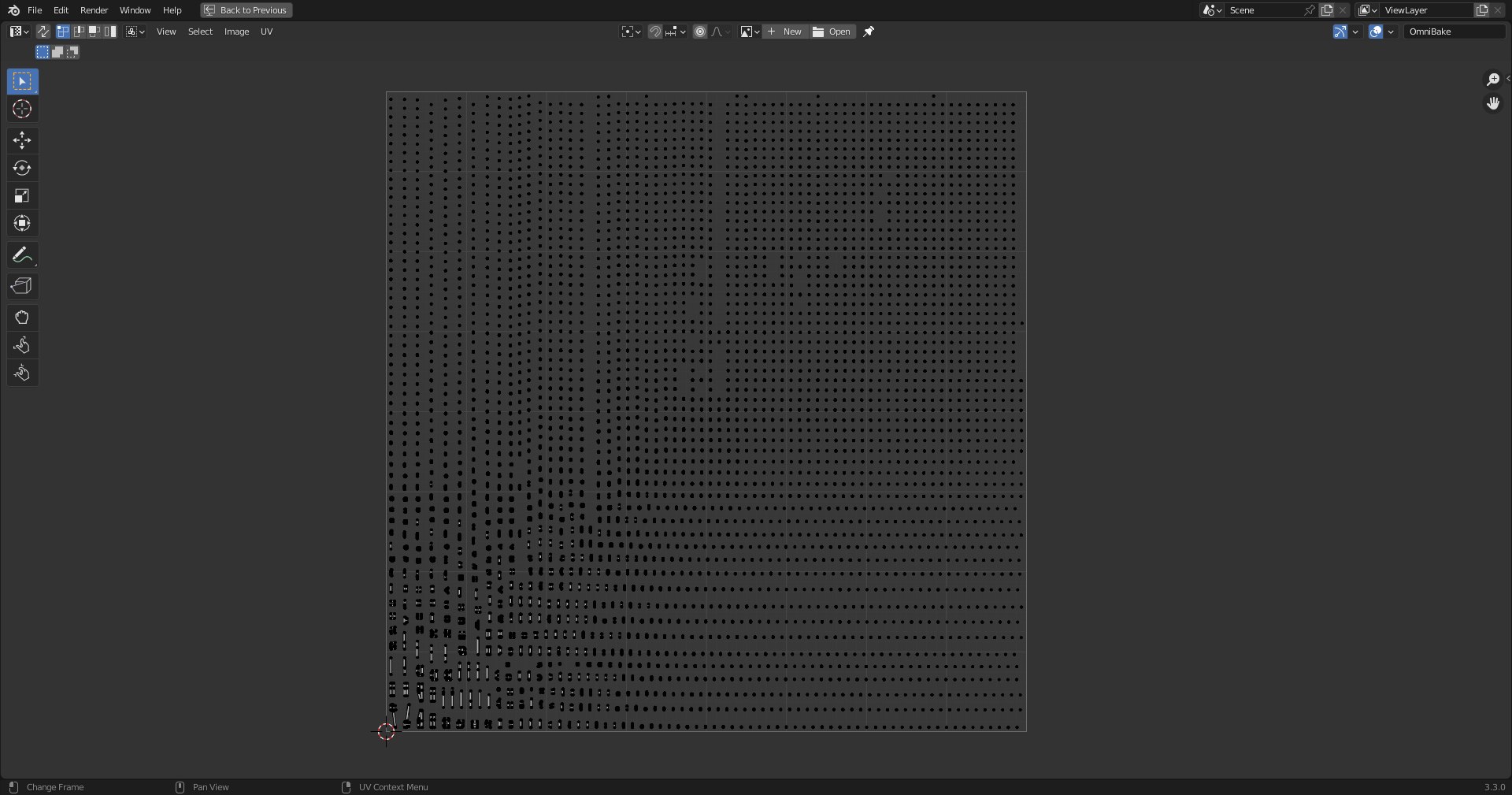Toggle UV sync selection

(43, 32)
